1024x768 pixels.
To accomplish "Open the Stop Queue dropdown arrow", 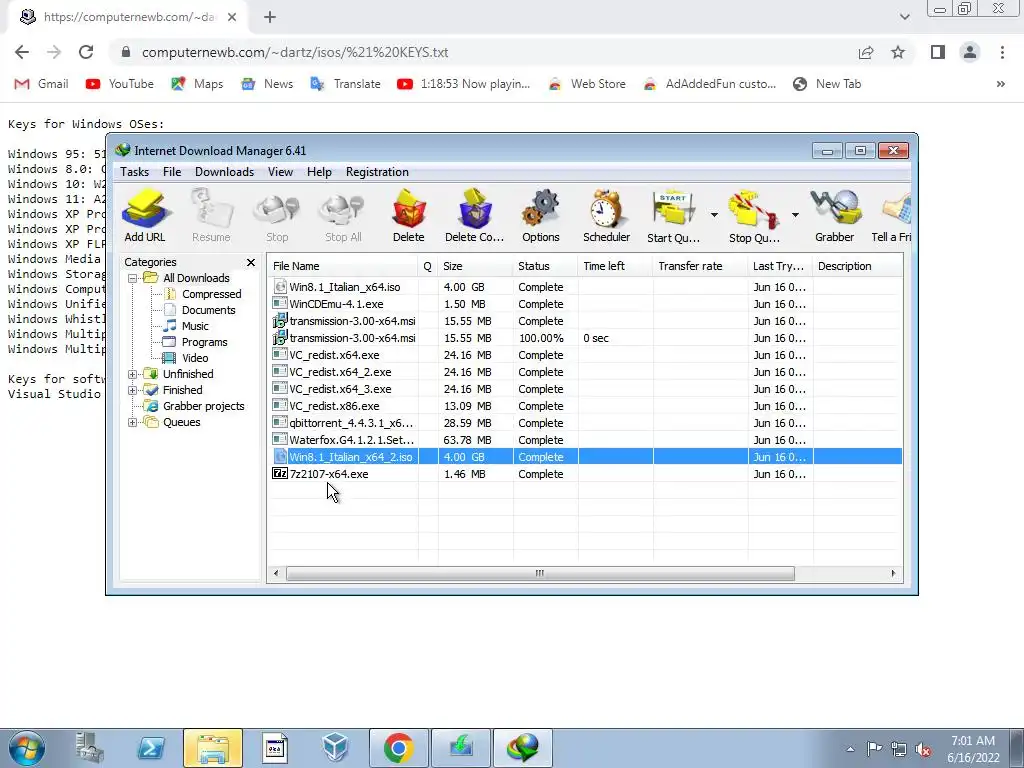I will (x=795, y=215).
